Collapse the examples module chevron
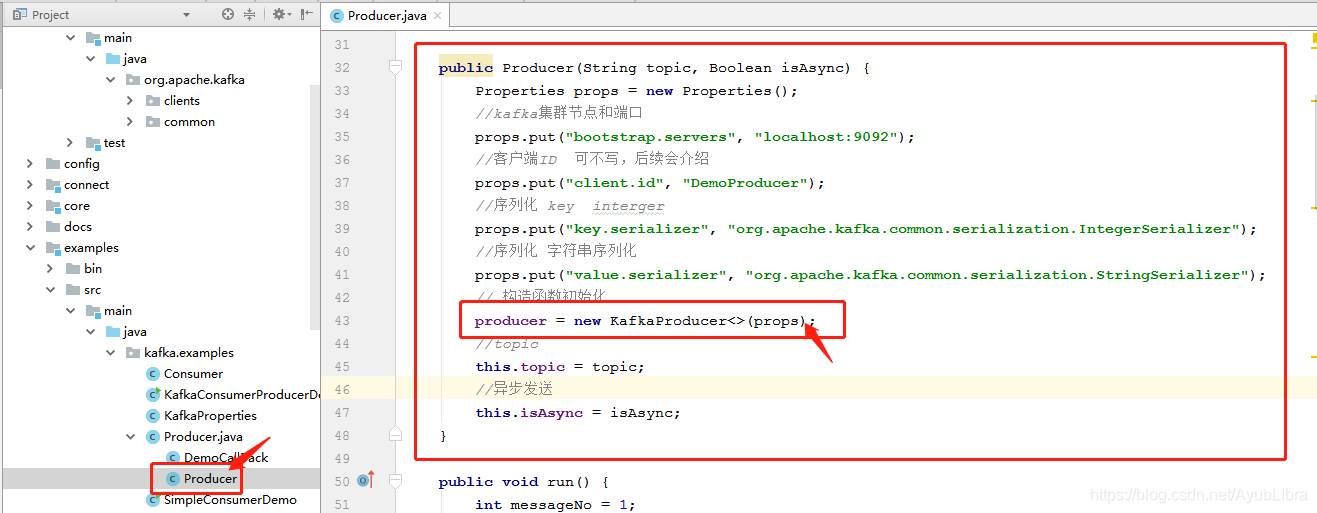Image resolution: width=1317 pixels, height=513 pixels. pyautogui.click(x=30, y=248)
